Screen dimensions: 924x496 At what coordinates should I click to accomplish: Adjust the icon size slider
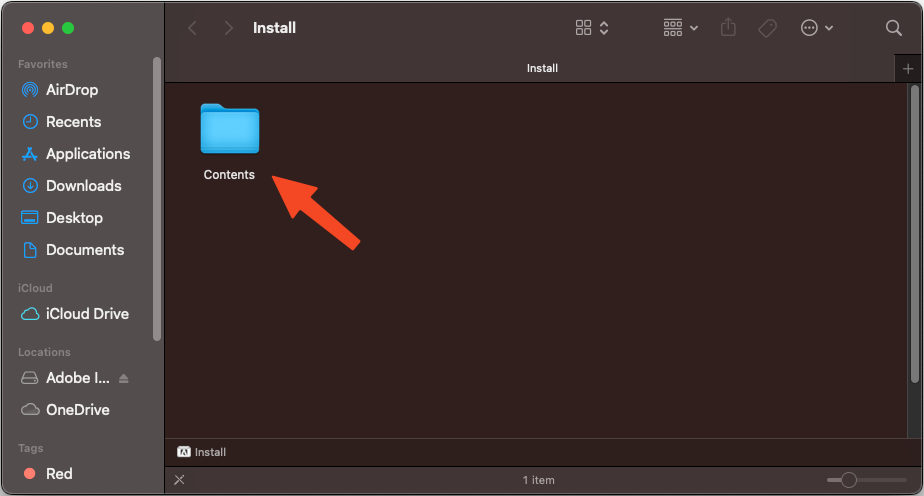click(x=849, y=480)
